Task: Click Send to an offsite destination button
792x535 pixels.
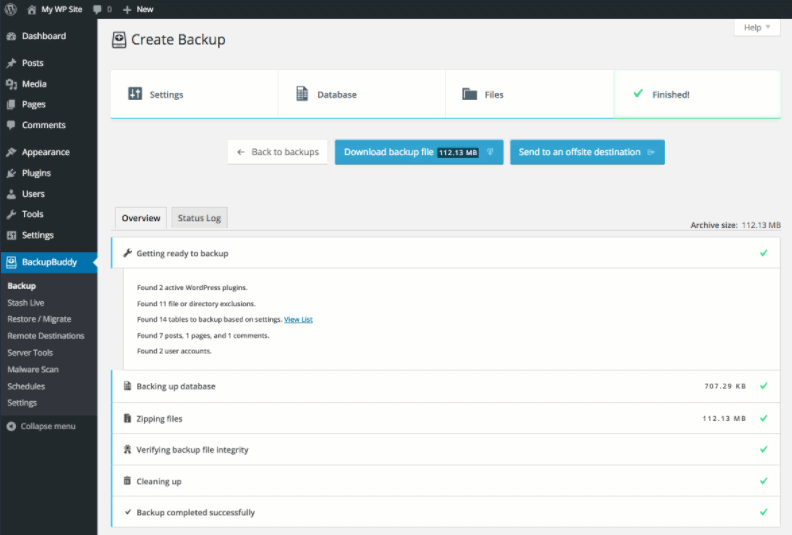Action: pyautogui.click(x=587, y=152)
